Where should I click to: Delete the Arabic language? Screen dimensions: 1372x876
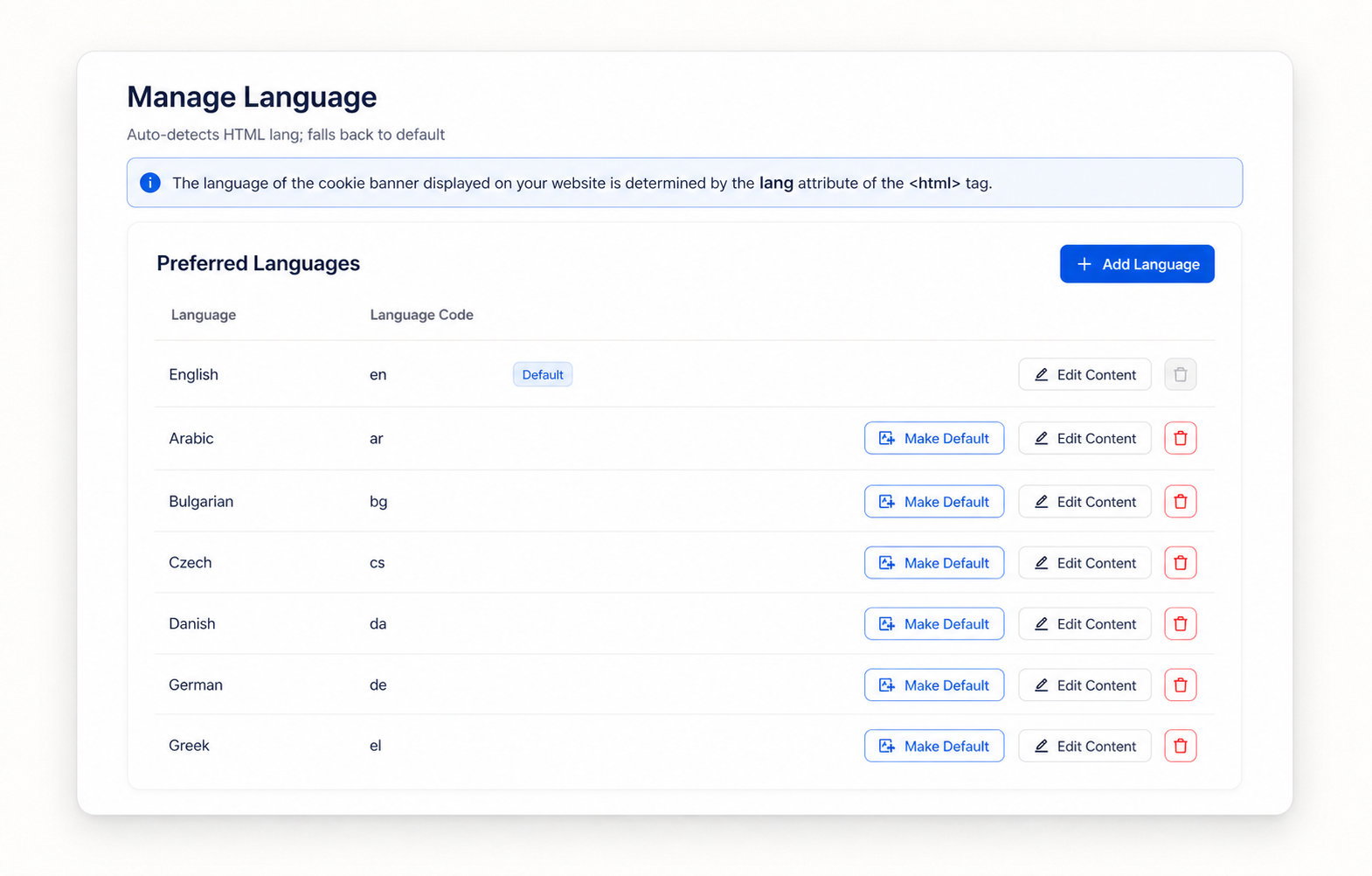pyautogui.click(x=1181, y=438)
